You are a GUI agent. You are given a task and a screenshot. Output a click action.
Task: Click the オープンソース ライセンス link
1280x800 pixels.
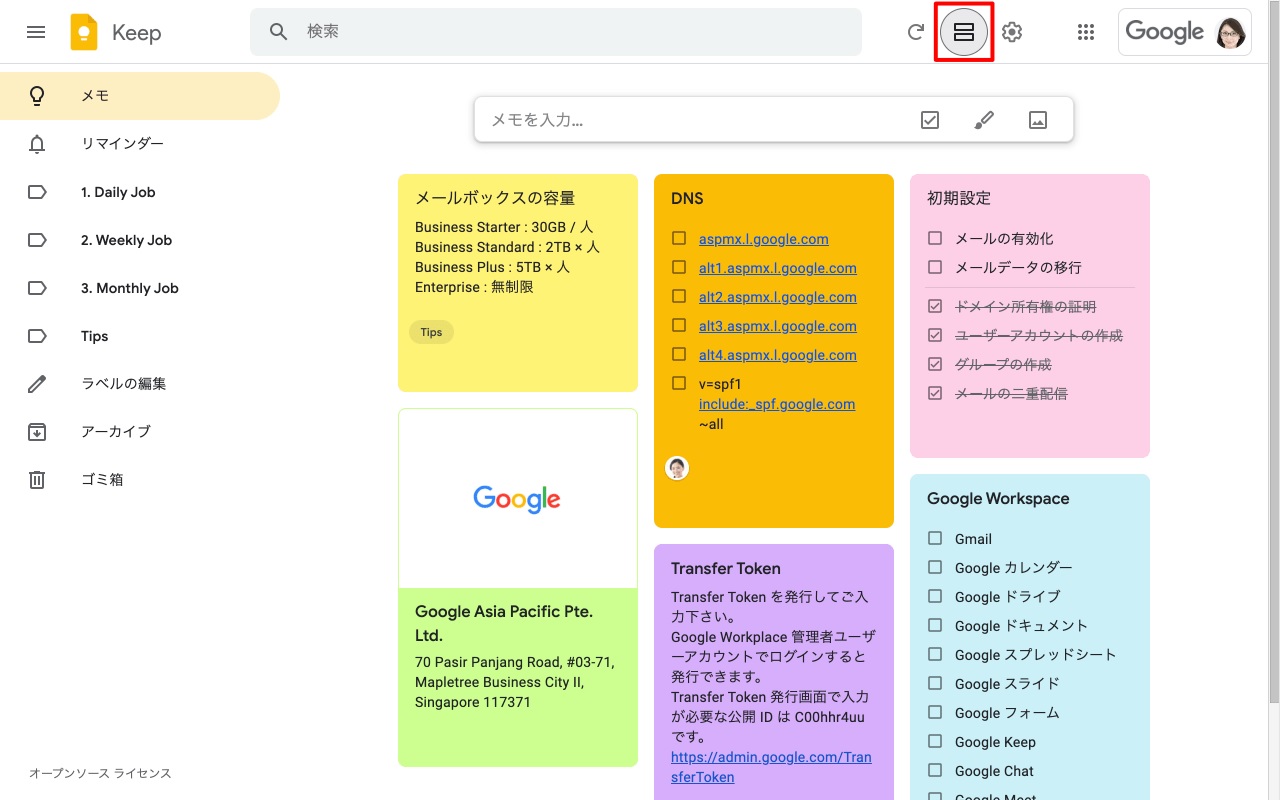tap(100, 774)
